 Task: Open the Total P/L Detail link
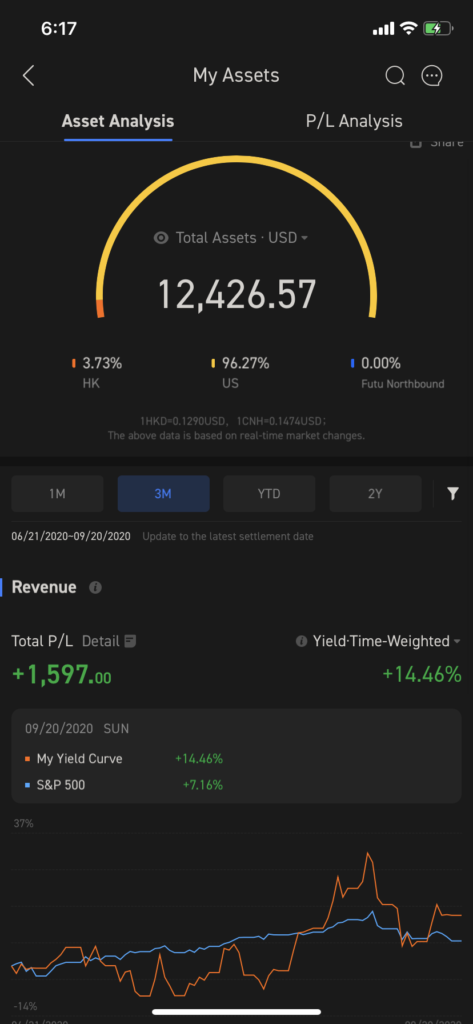tap(109, 641)
